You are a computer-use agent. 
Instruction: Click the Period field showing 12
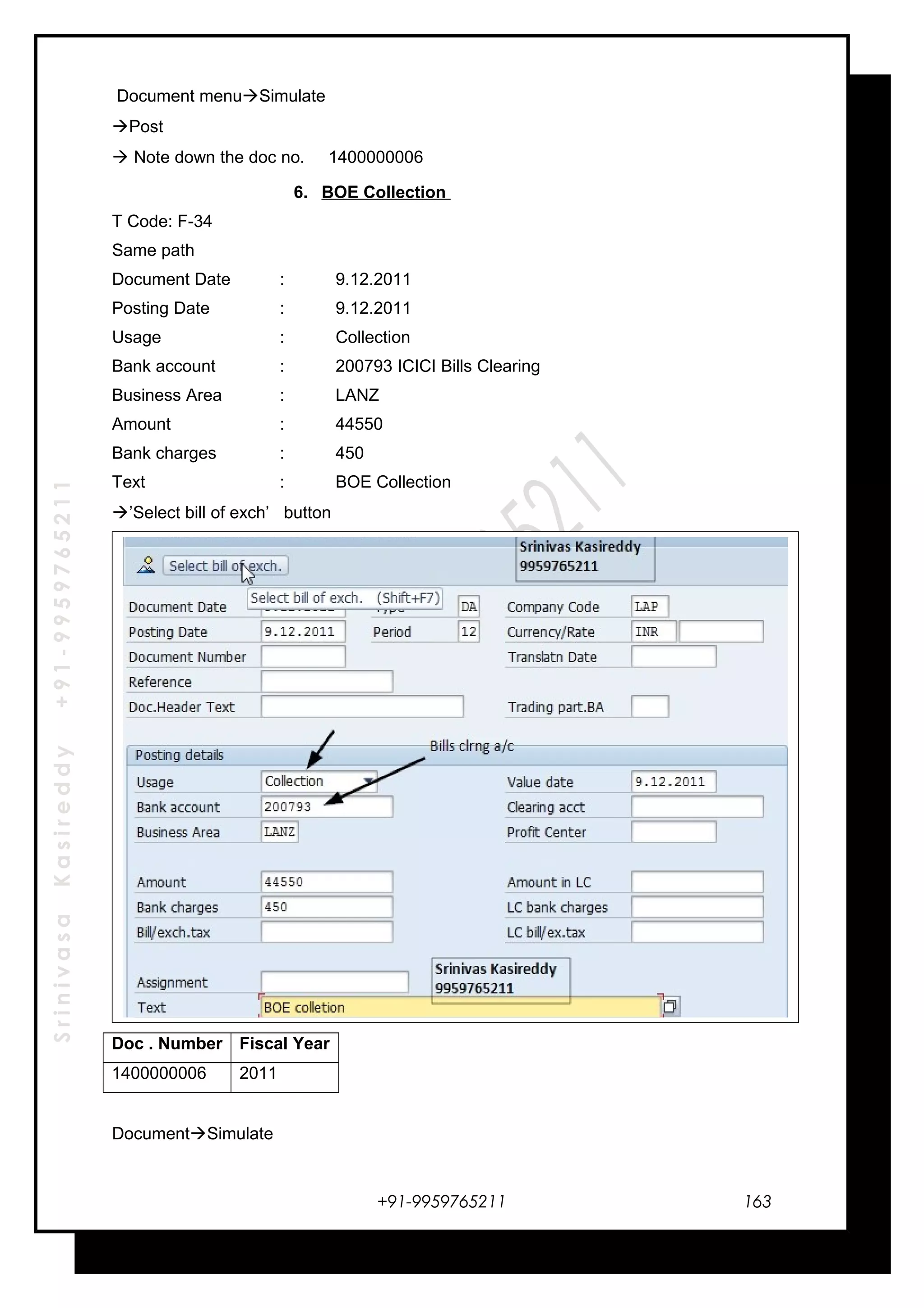(469, 631)
